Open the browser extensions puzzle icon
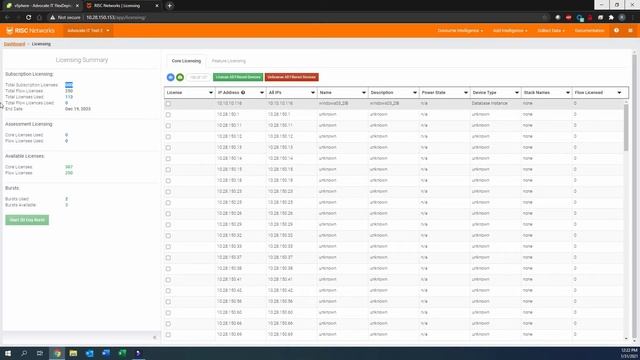Image resolution: width=640 pixels, height=360 pixels. coord(611,18)
